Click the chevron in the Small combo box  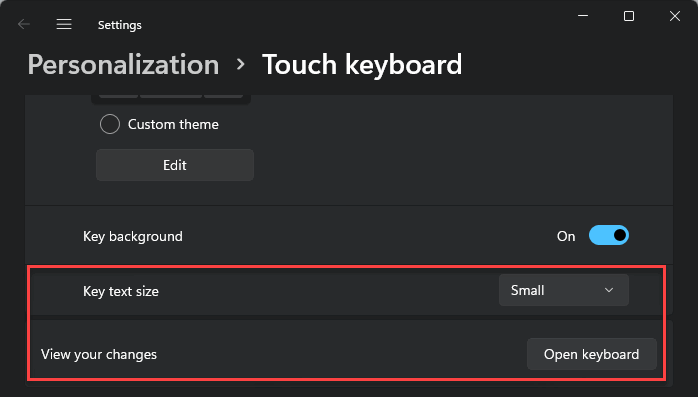coord(609,290)
